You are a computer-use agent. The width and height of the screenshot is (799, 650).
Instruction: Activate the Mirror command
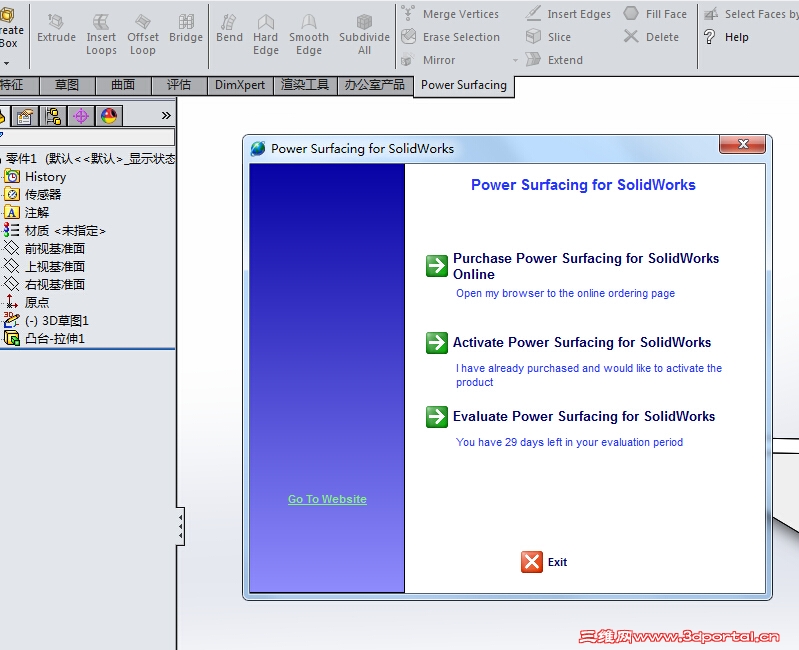coord(428,60)
